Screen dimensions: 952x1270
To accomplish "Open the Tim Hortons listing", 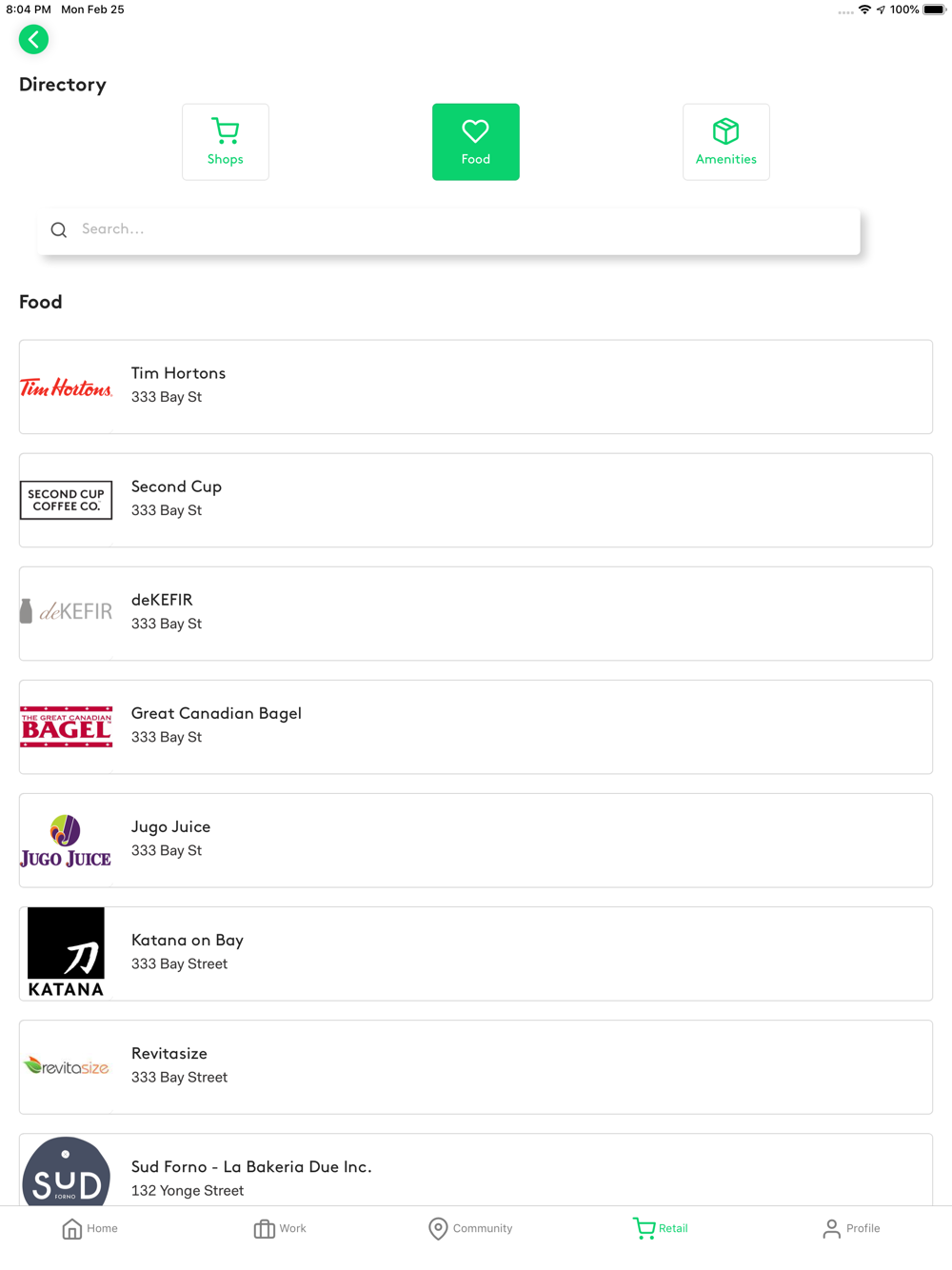I will [x=476, y=387].
